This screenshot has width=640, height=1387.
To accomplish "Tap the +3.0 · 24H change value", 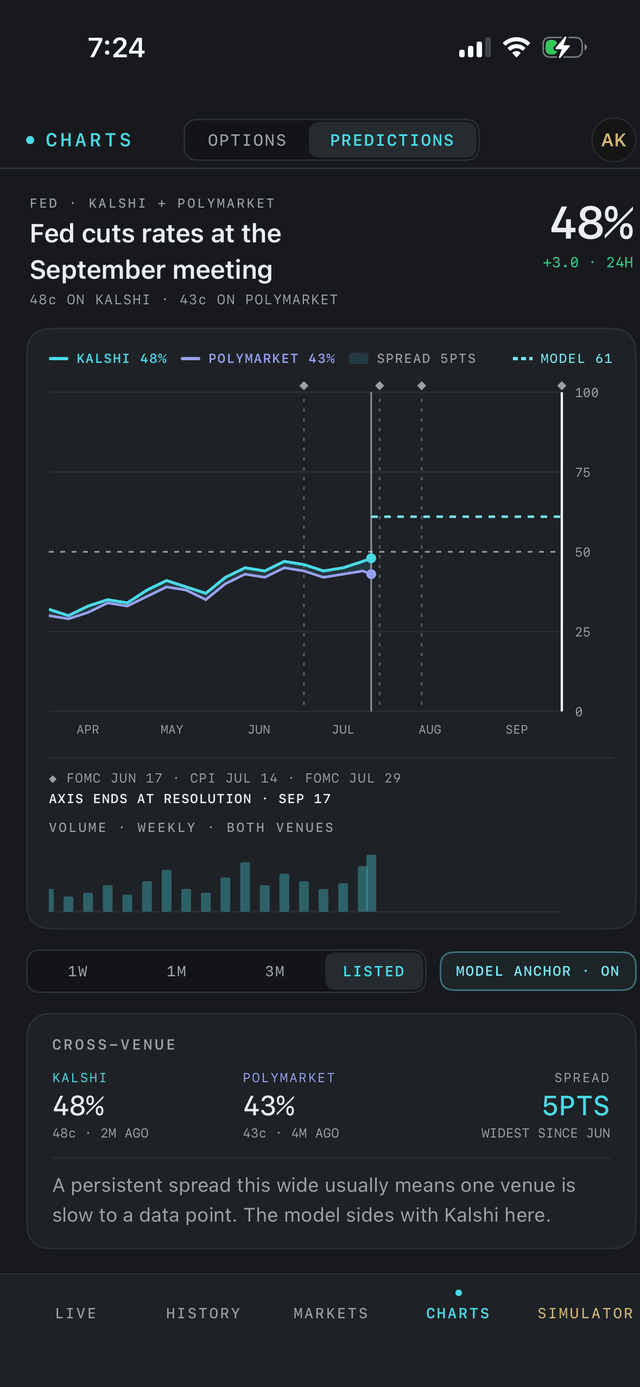I will point(588,262).
